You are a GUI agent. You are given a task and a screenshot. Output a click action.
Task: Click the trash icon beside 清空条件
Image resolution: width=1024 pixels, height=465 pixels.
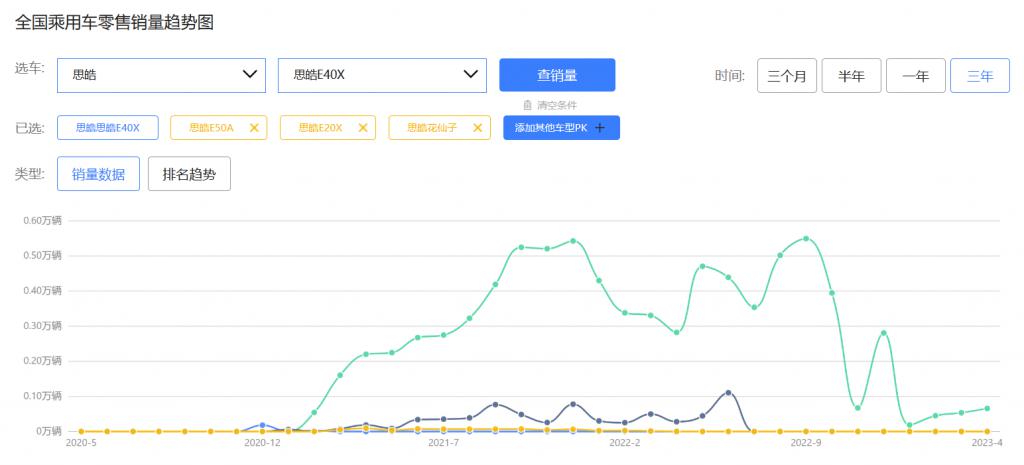(x=527, y=105)
